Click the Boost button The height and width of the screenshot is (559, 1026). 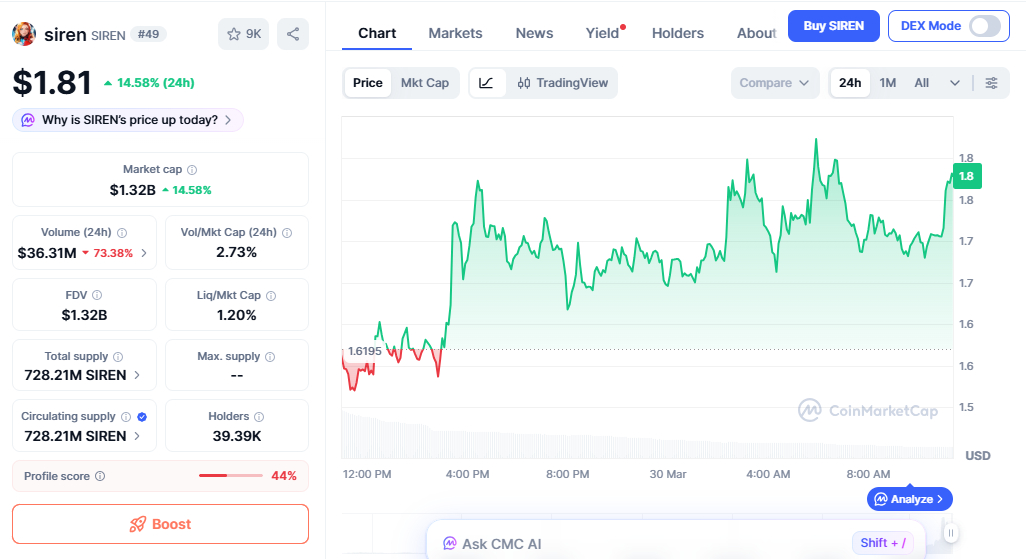point(160,524)
